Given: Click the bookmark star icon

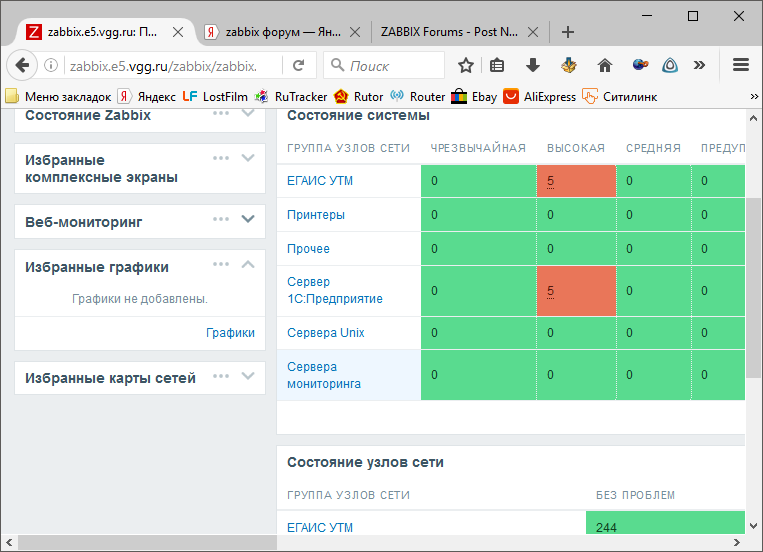Looking at the screenshot, I should (466, 66).
